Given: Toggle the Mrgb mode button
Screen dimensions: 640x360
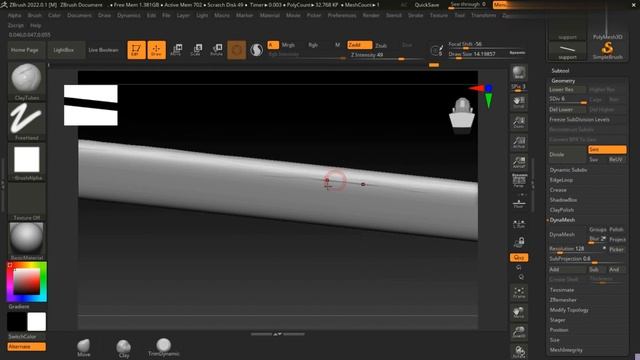Looking at the screenshot, I should 288,45.
